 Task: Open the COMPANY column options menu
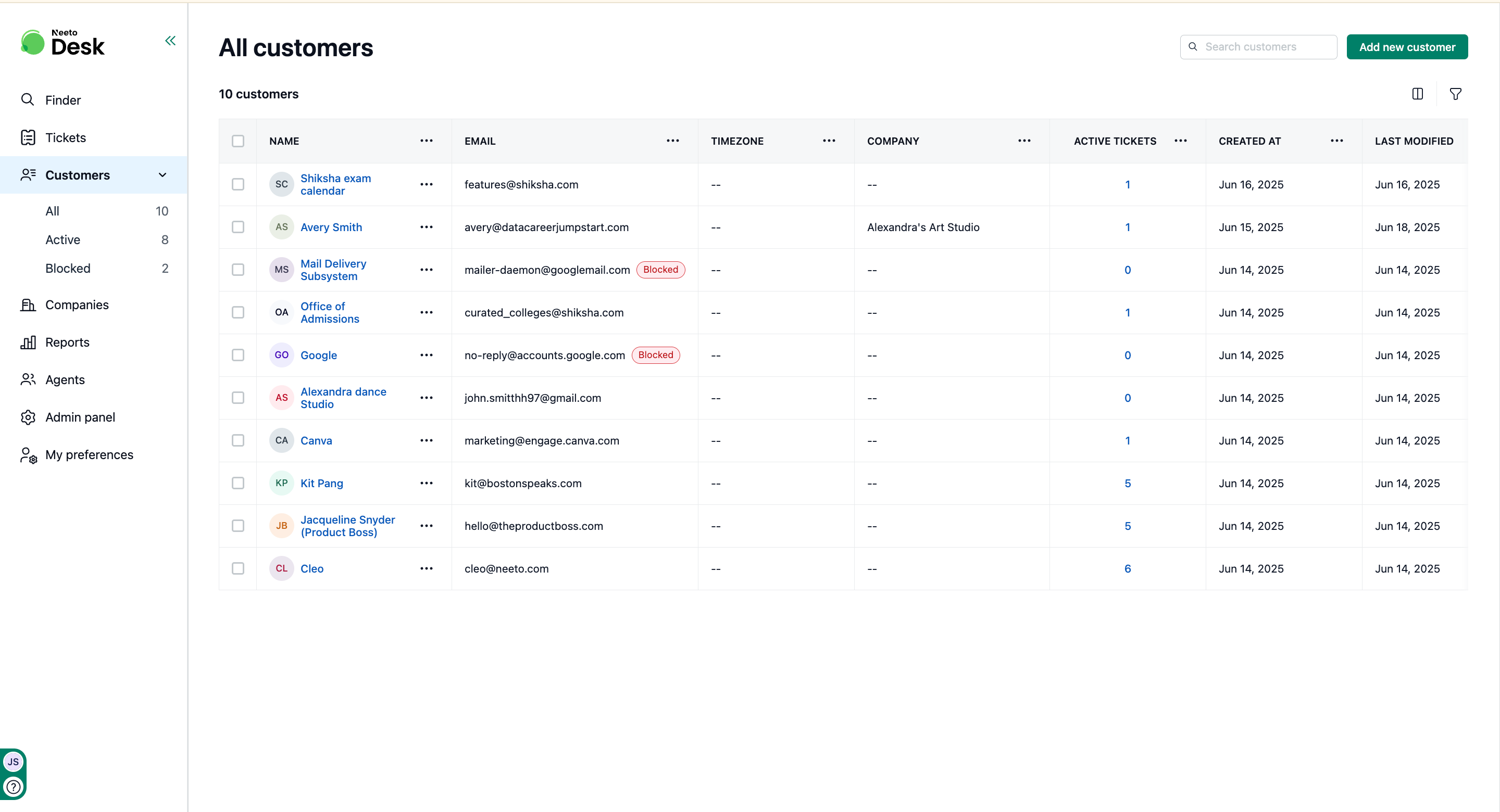1024,141
